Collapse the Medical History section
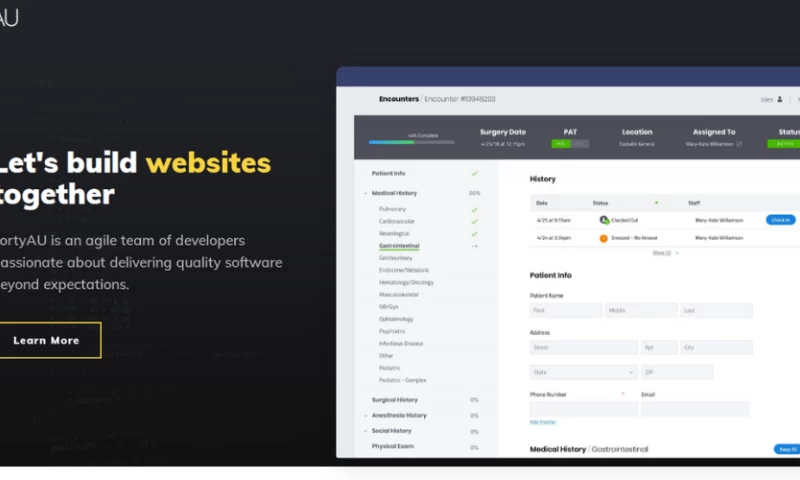 tap(366, 193)
